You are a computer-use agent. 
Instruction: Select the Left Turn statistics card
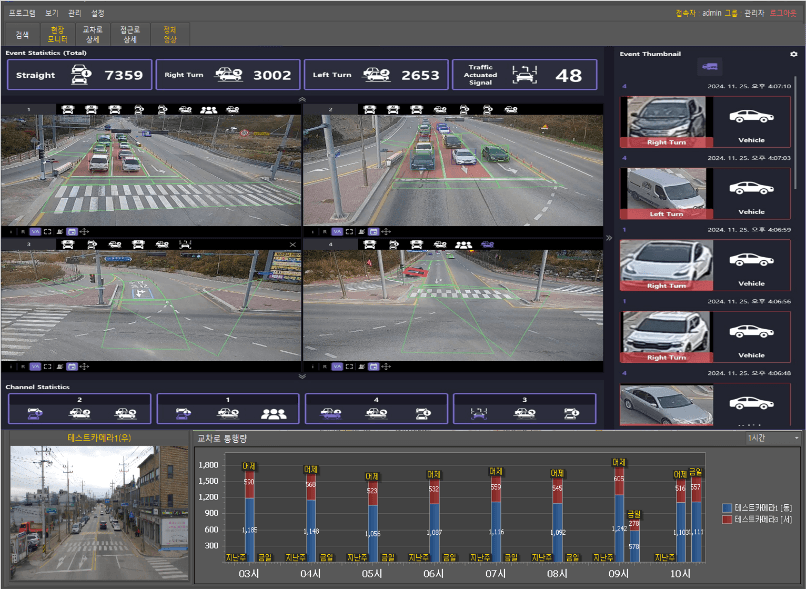coord(376,75)
